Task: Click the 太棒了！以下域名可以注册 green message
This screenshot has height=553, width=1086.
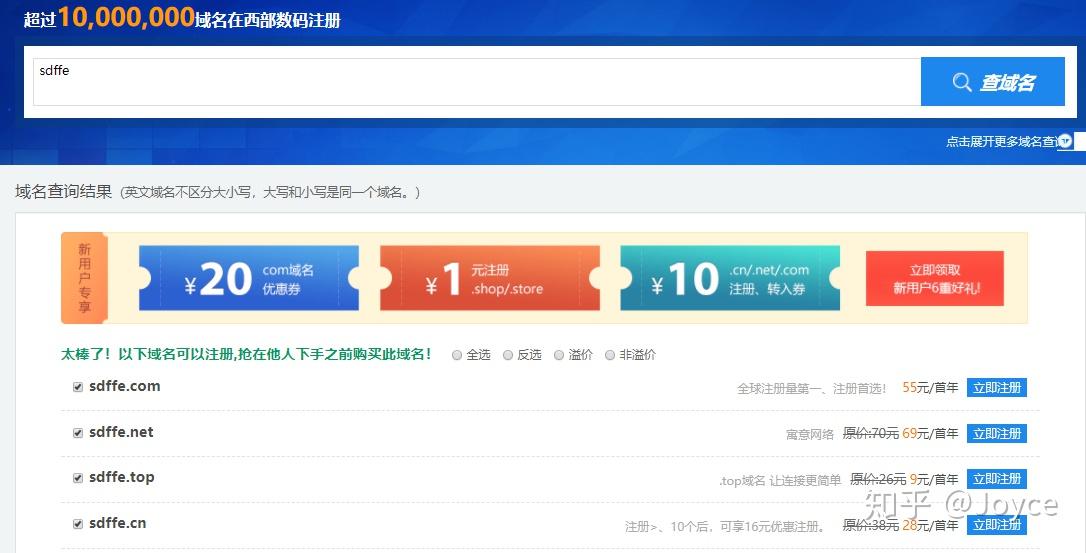Action: 247,354
